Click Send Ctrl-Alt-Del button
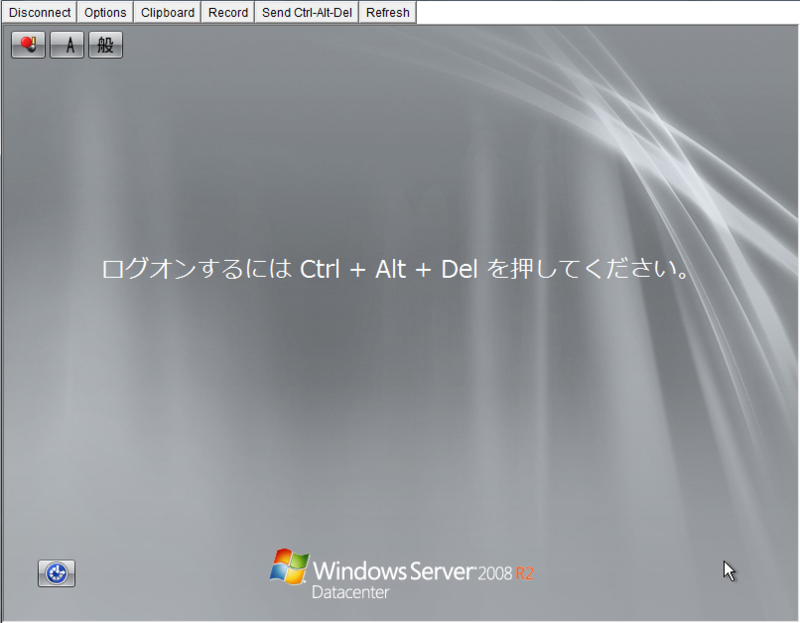Screen dimensions: 800x623 point(307,12)
